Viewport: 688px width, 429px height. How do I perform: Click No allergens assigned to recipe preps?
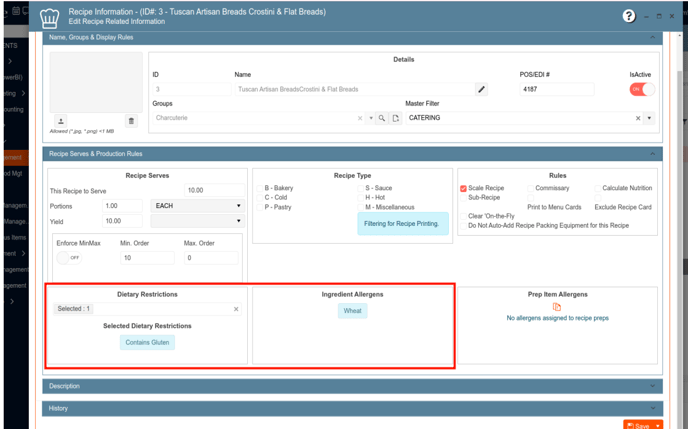tap(557, 318)
